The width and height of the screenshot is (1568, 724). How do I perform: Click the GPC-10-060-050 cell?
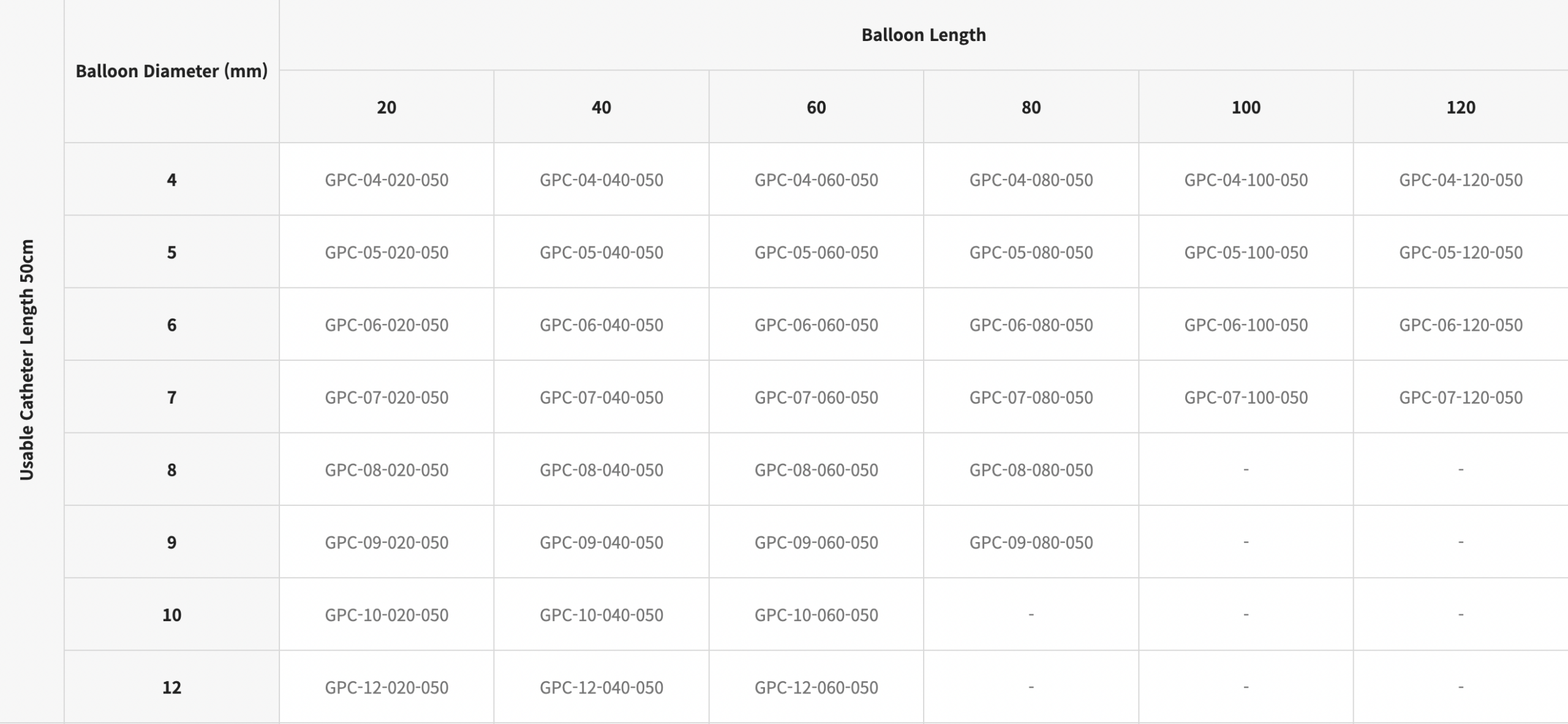(816, 614)
